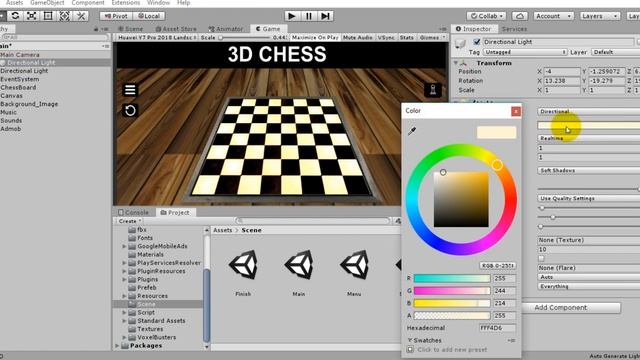Toggle Local handle rotation
Viewport: 640px width, 360px height.
[x=149, y=16]
